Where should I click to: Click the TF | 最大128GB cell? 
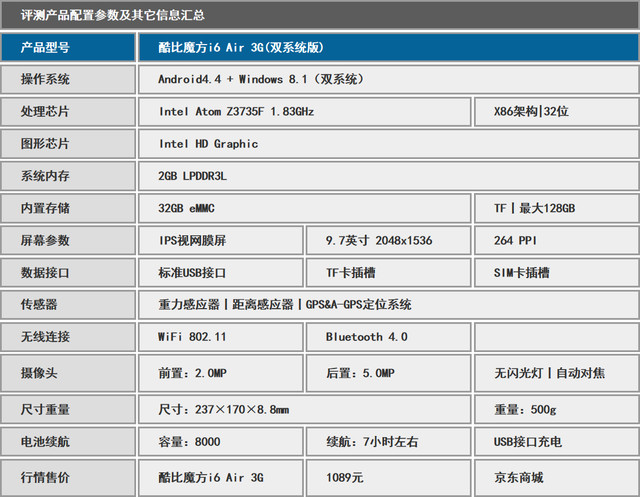click(x=557, y=208)
